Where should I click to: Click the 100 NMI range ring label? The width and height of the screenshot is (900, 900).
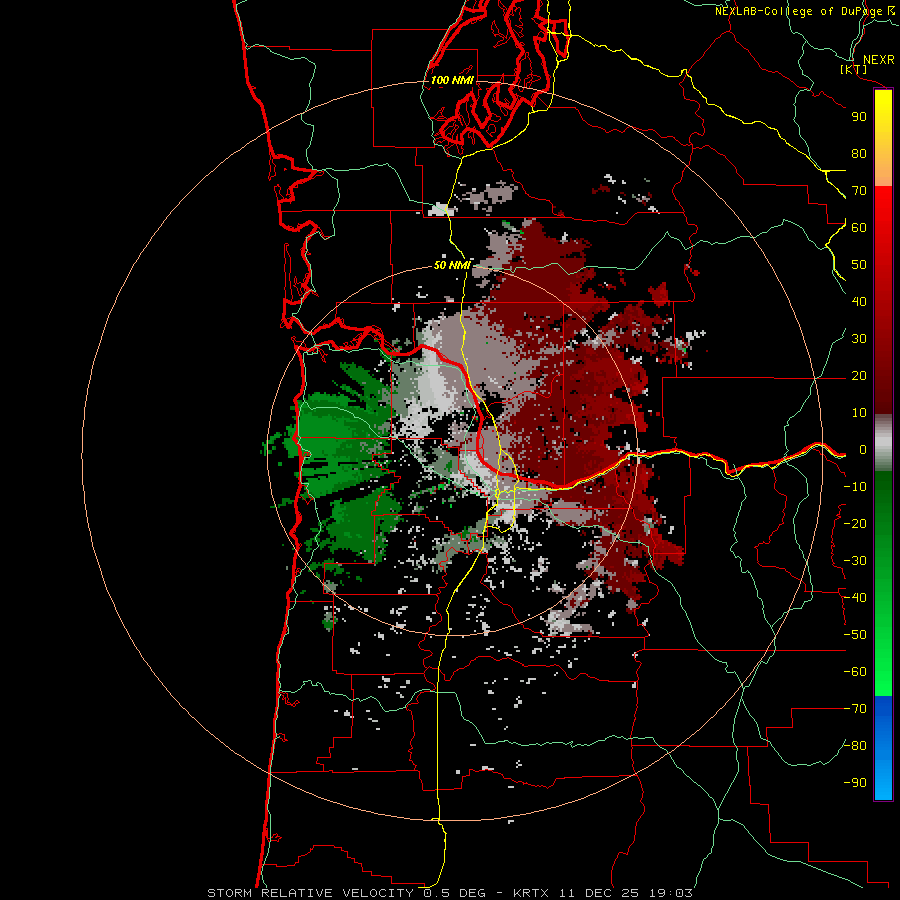pos(452,80)
